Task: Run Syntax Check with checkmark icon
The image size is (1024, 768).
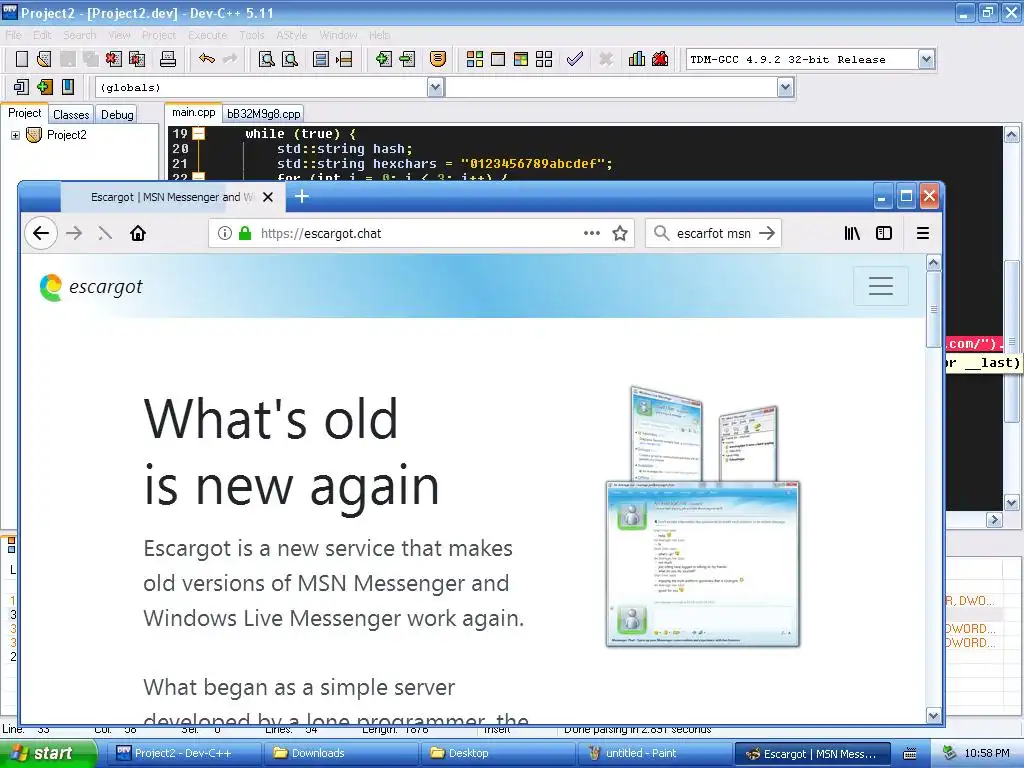Action: (x=575, y=59)
